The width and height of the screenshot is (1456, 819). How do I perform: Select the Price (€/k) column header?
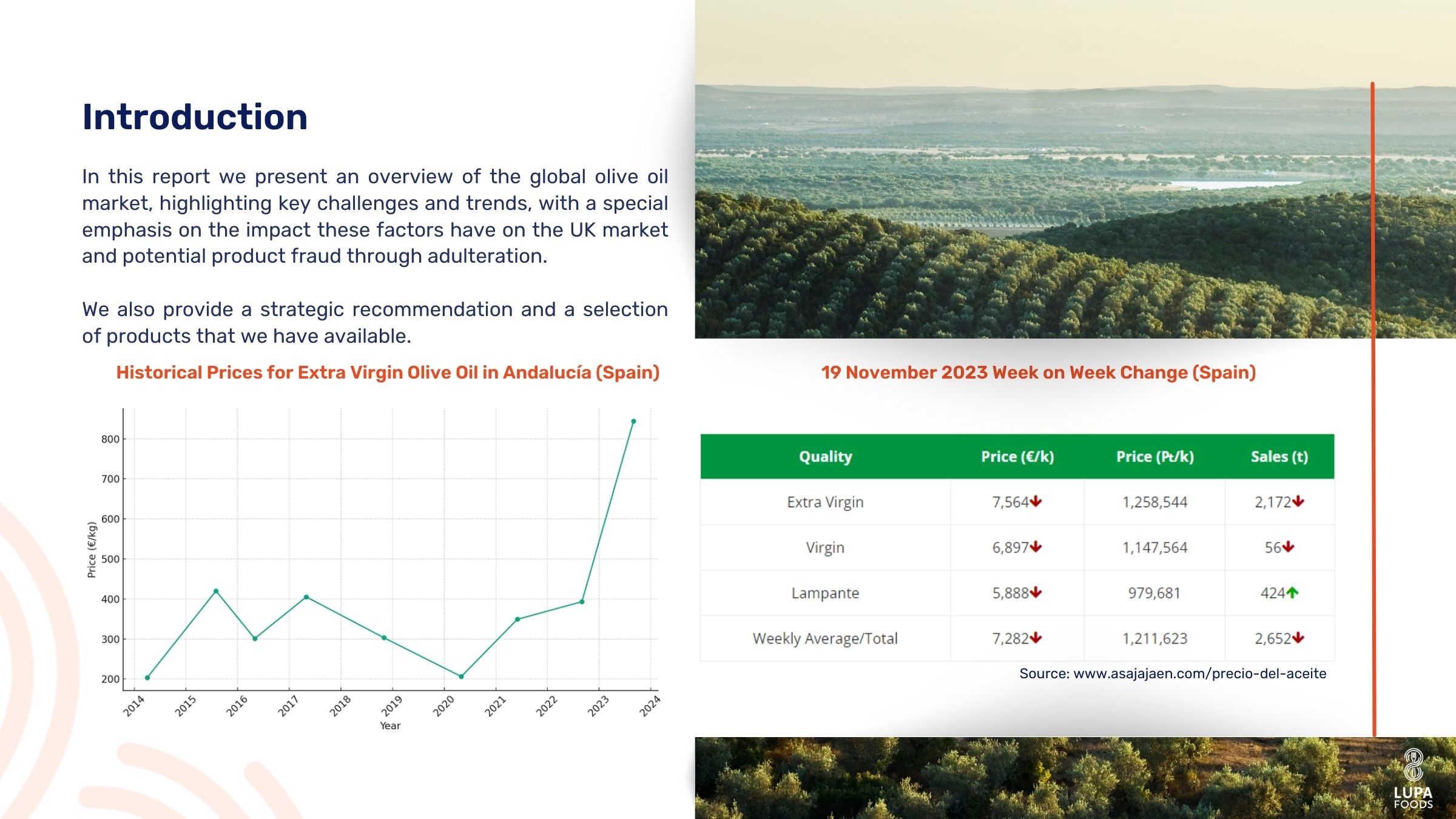1017,456
